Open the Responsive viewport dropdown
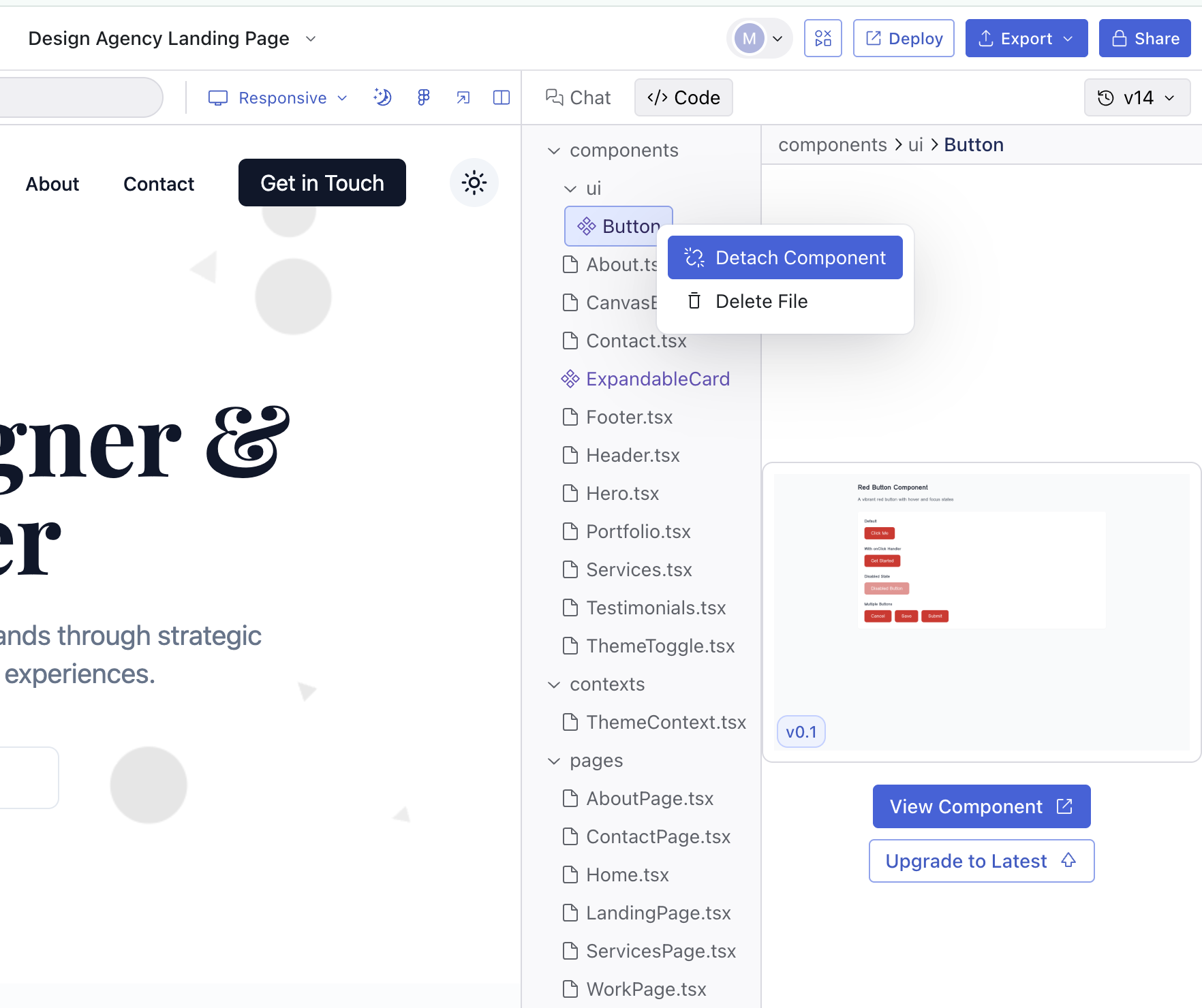The height and width of the screenshot is (1008, 1202). click(278, 97)
